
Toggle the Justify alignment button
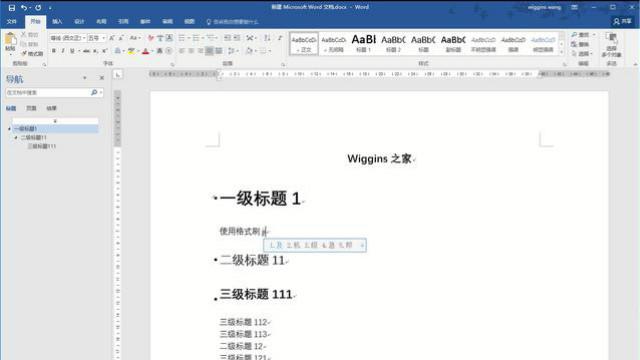tap(209, 51)
